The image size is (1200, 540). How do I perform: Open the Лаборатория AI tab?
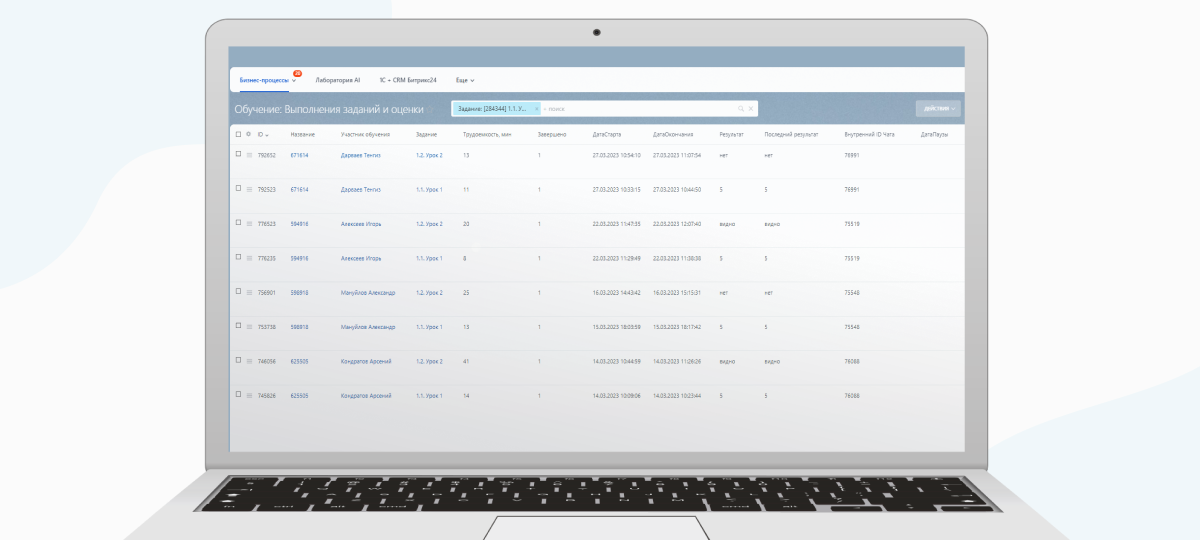point(338,79)
